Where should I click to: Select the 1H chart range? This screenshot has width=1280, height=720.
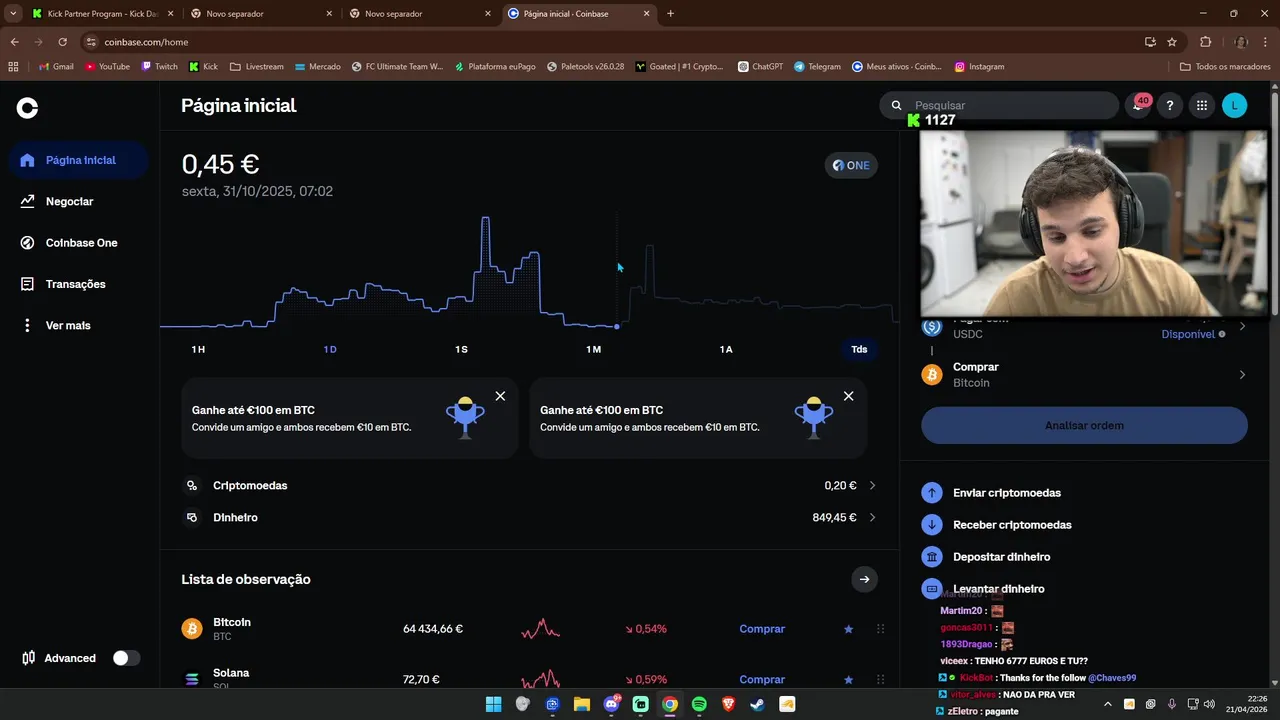198,349
